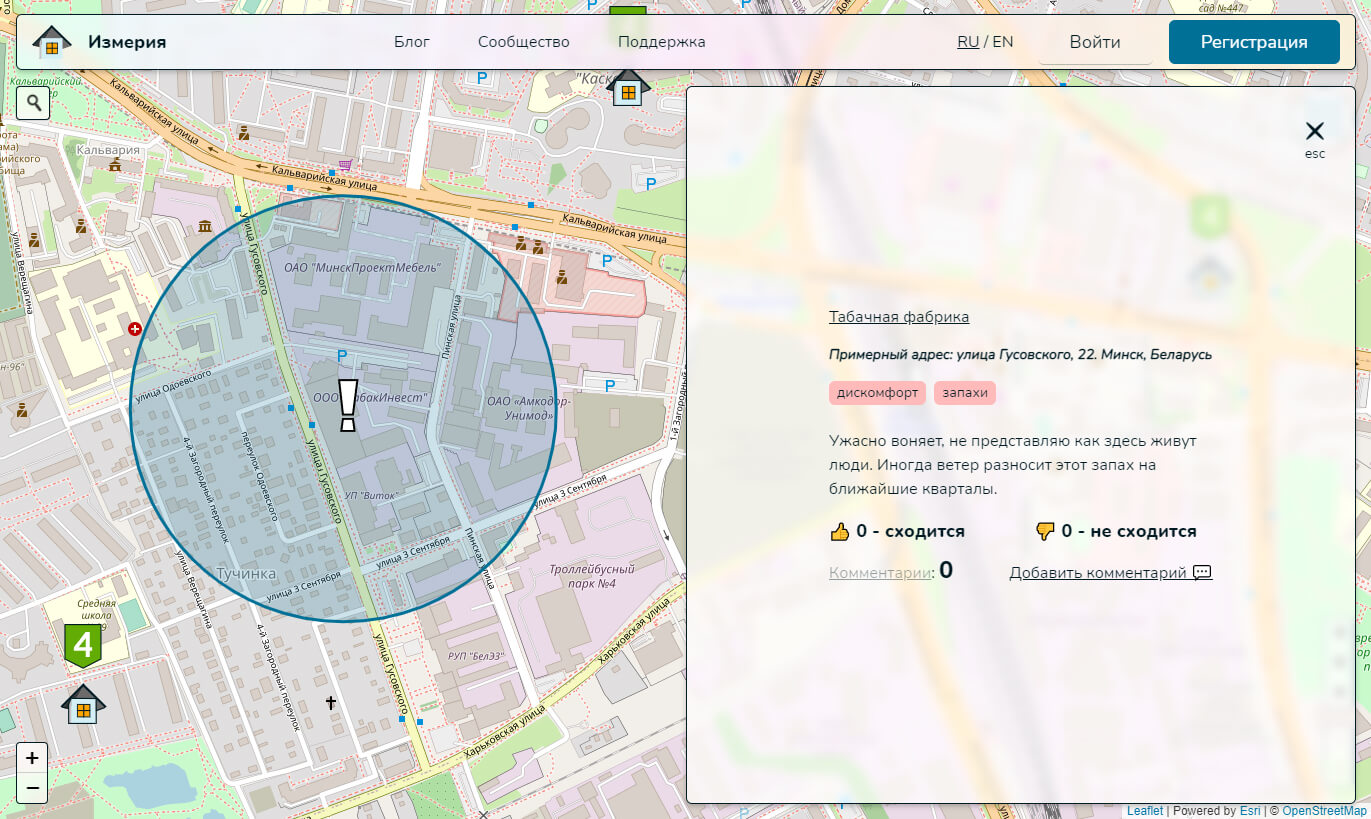
Task: Click the exclamation mark marker in circle
Action: [x=347, y=405]
